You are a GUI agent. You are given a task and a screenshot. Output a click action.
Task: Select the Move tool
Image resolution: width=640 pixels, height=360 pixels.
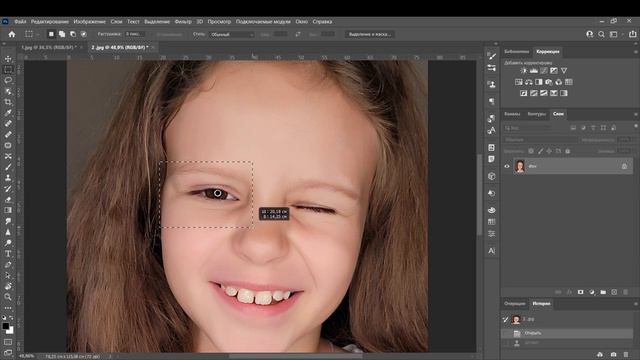click(8, 59)
